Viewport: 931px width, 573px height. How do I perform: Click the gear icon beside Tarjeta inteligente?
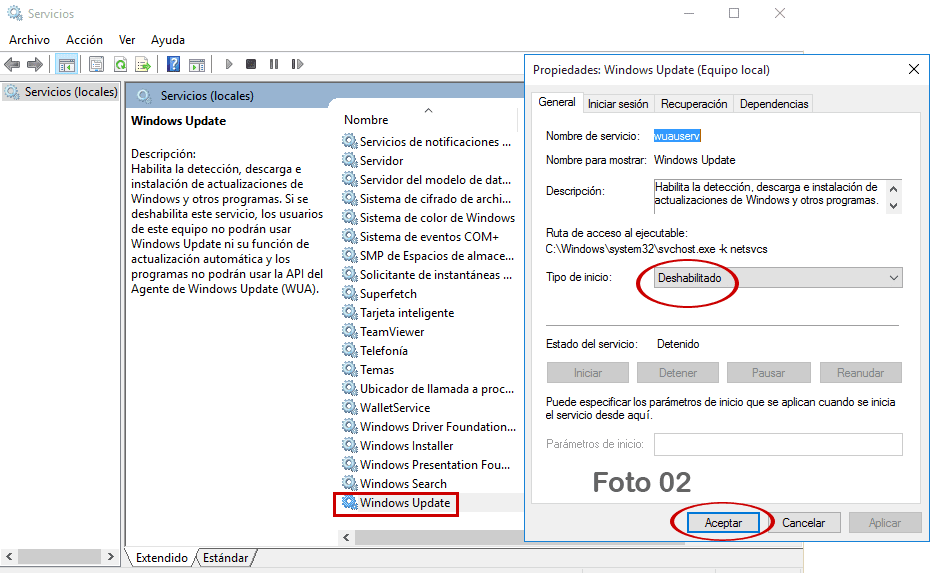point(349,312)
